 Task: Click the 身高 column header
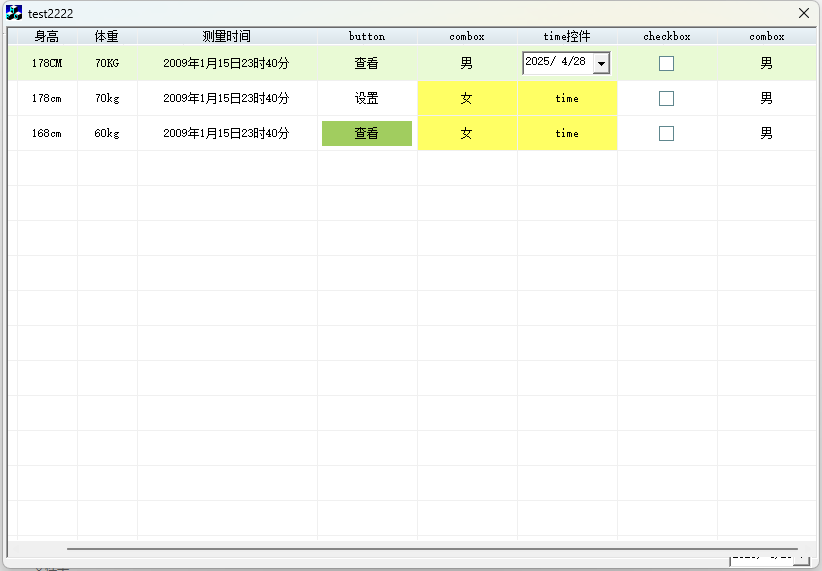[x=46, y=36]
